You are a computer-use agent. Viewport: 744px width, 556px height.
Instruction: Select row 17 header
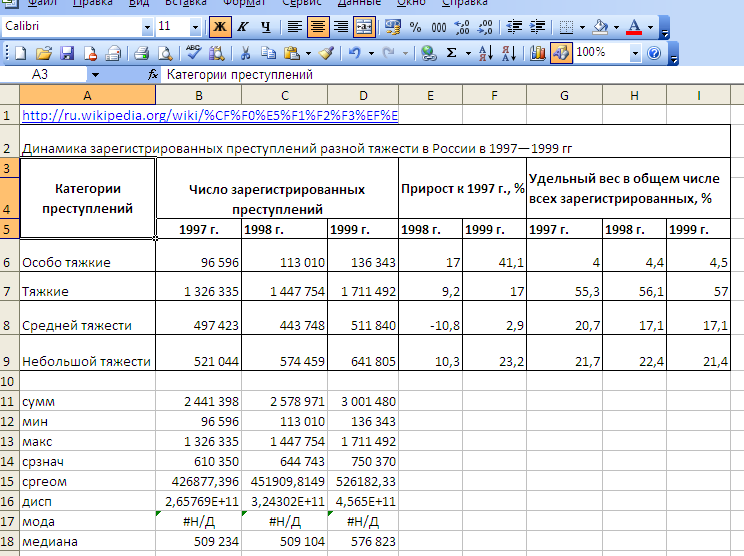(x=8, y=521)
